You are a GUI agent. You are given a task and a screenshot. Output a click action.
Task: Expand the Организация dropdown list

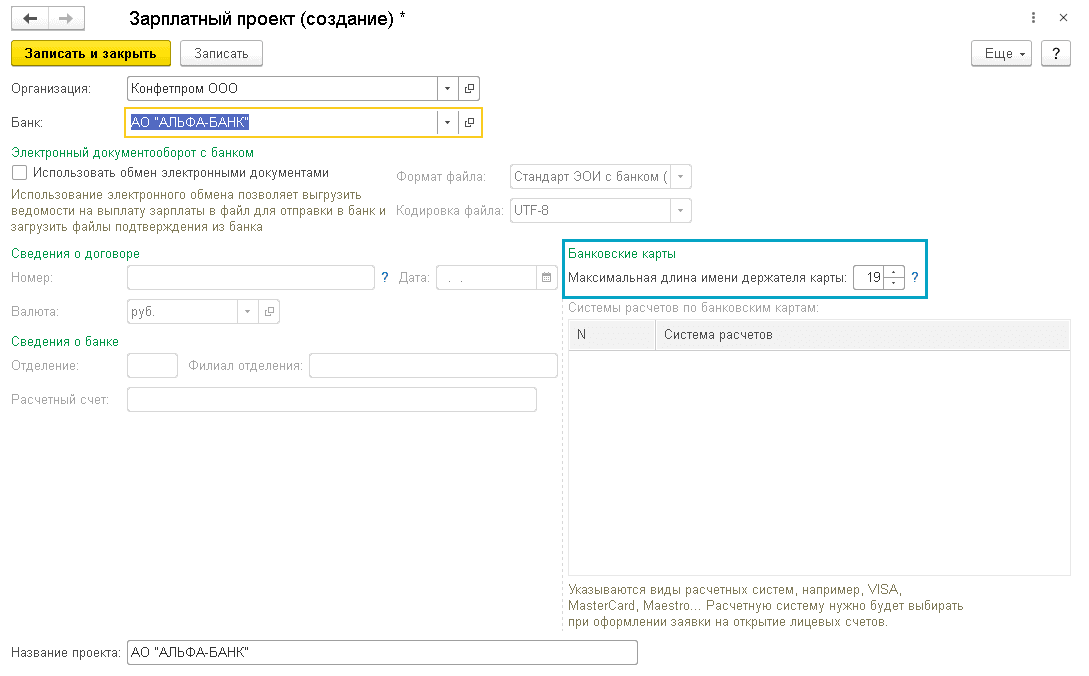click(x=447, y=89)
